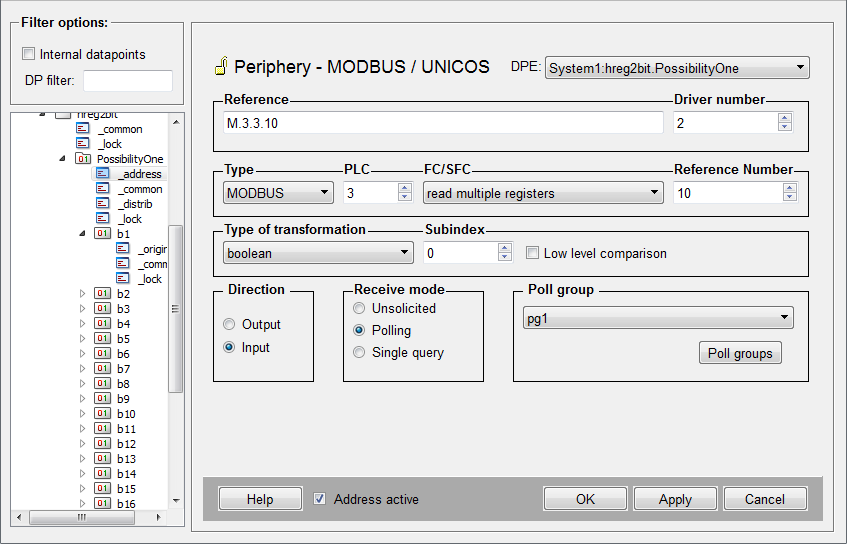Click the _distrib config icon
Screen dimensions: 847x544
pyautogui.click(x=104, y=204)
